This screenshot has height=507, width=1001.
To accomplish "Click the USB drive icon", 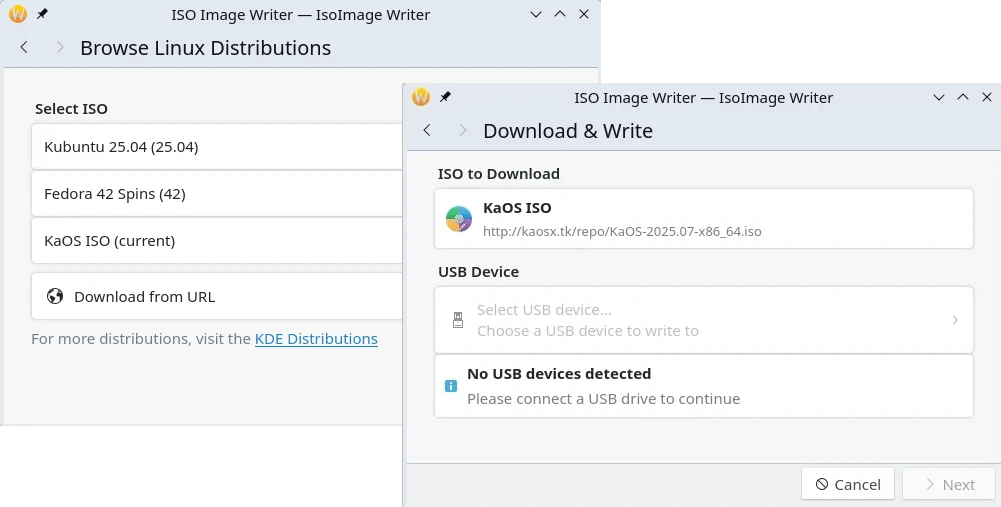I will click(458, 320).
